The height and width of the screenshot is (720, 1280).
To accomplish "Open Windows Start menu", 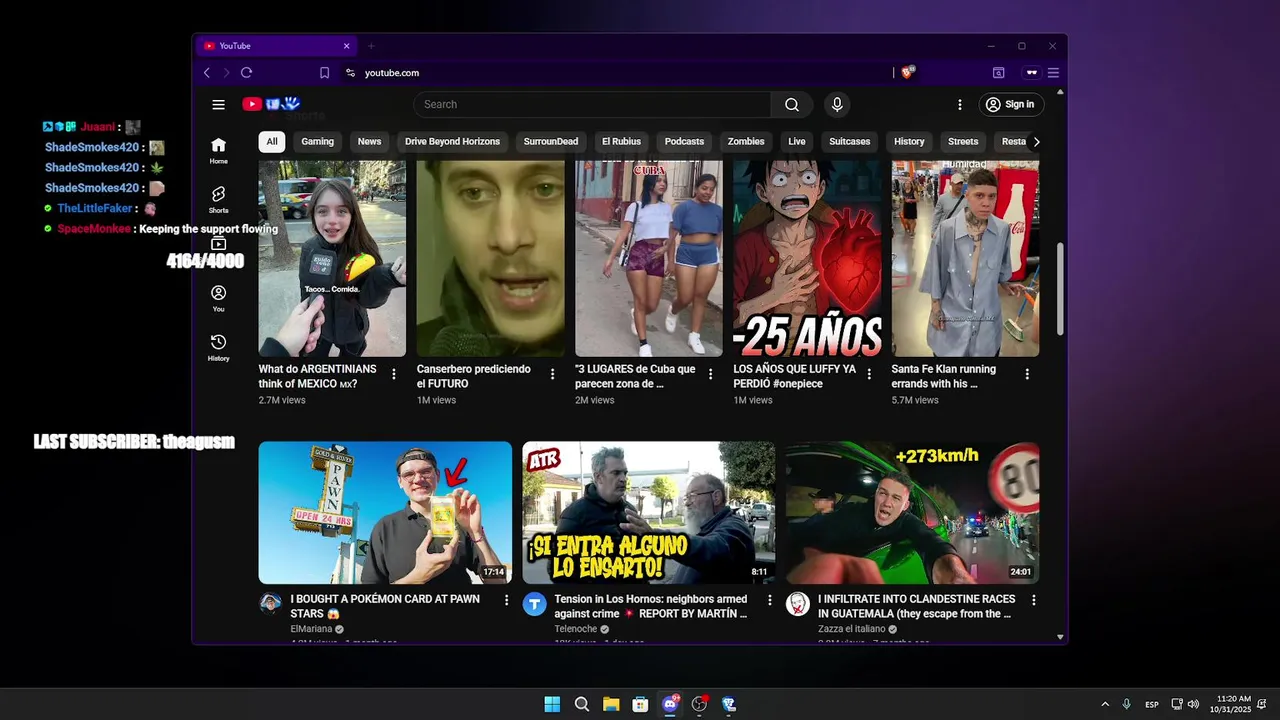I will (x=552, y=704).
